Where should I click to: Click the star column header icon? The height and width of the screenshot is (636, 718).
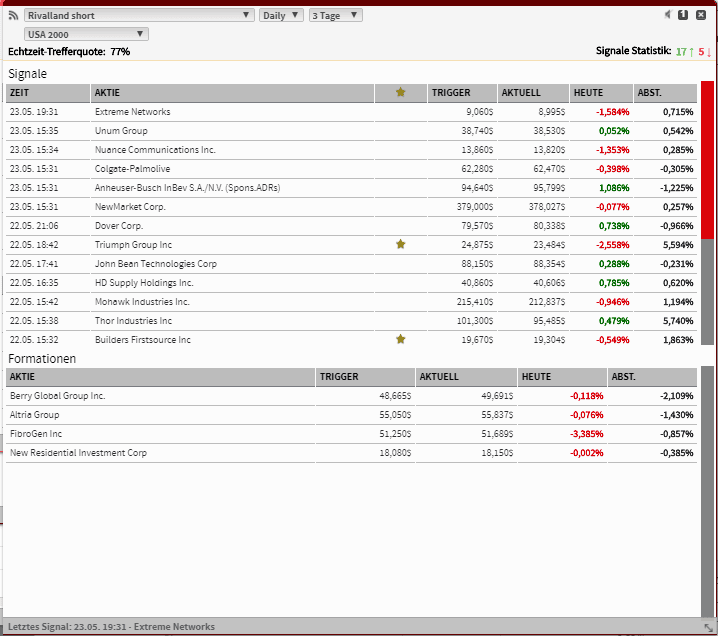pyautogui.click(x=400, y=93)
